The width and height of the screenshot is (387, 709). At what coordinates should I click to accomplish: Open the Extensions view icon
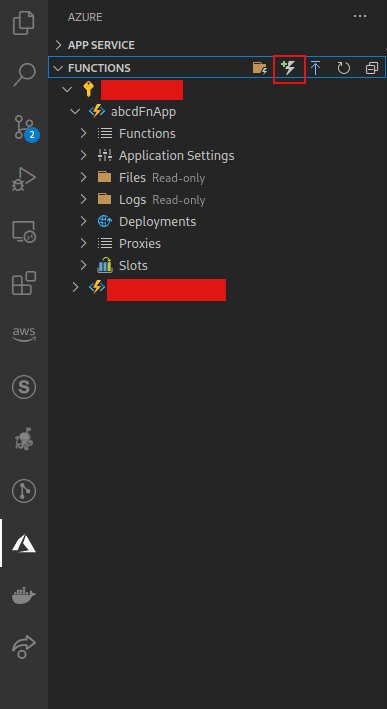click(24, 283)
